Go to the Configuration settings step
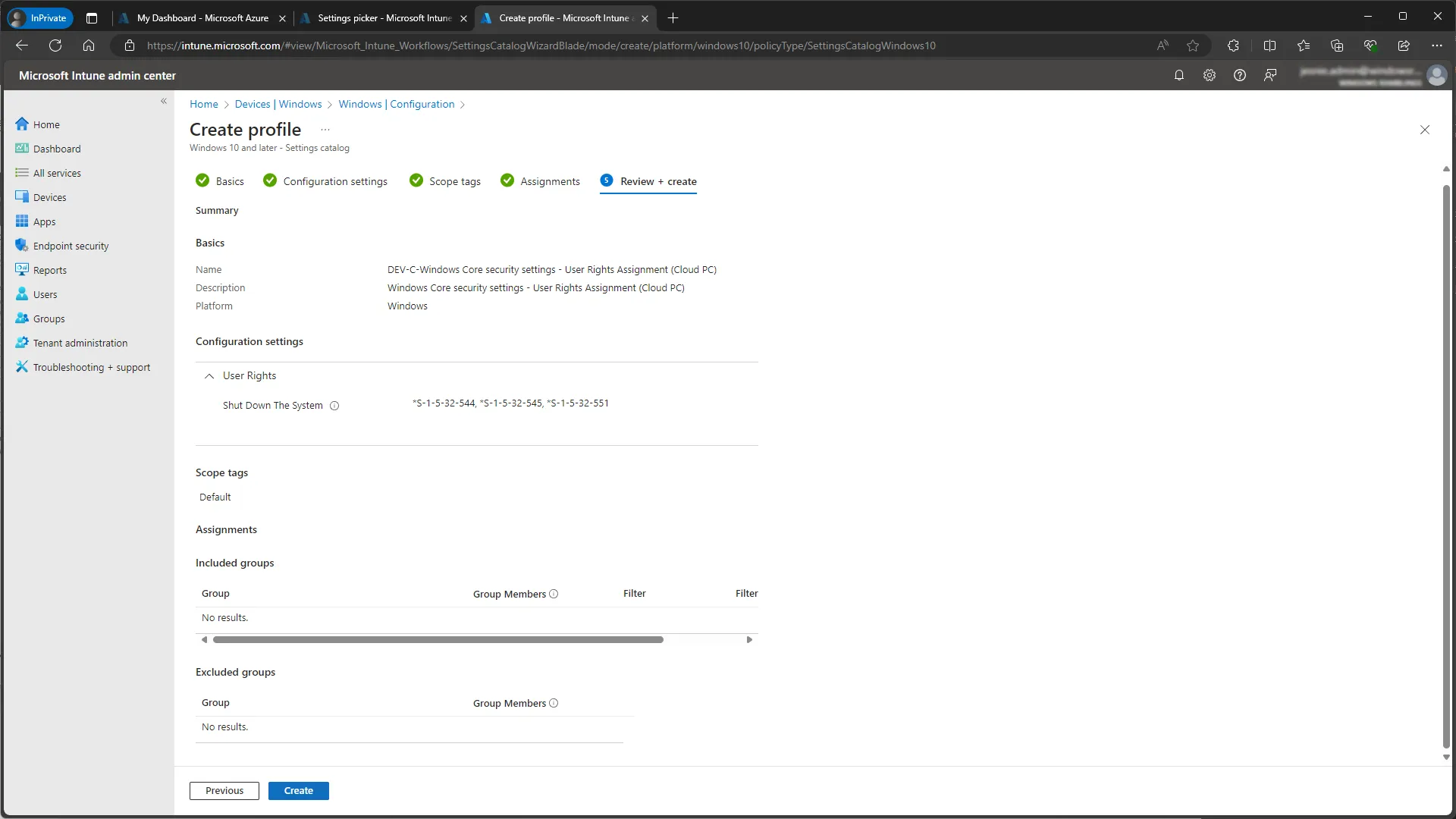This screenshot has height=819, width=1456. click(325, 180)
